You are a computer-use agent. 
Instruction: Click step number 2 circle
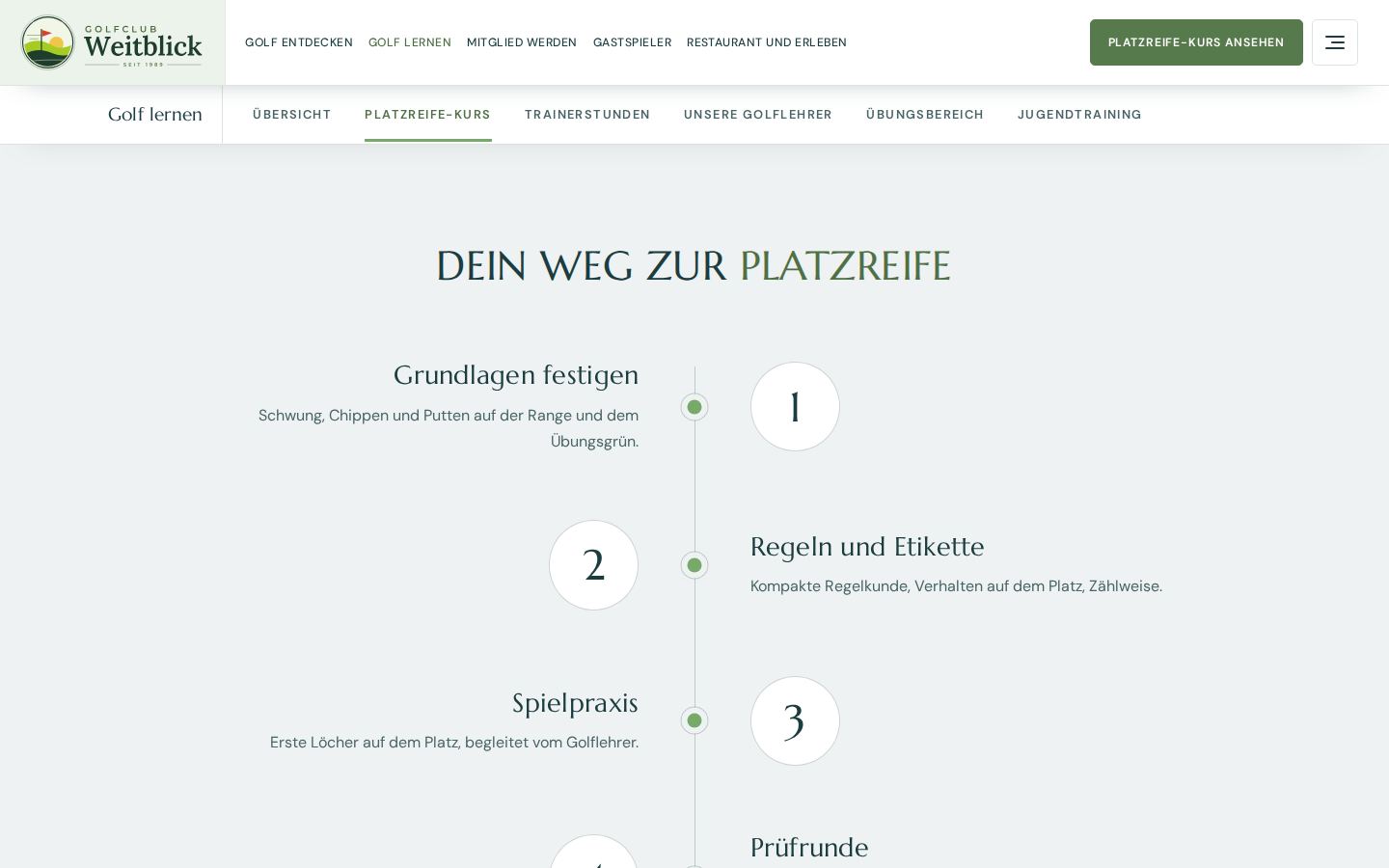click(593, 565)
